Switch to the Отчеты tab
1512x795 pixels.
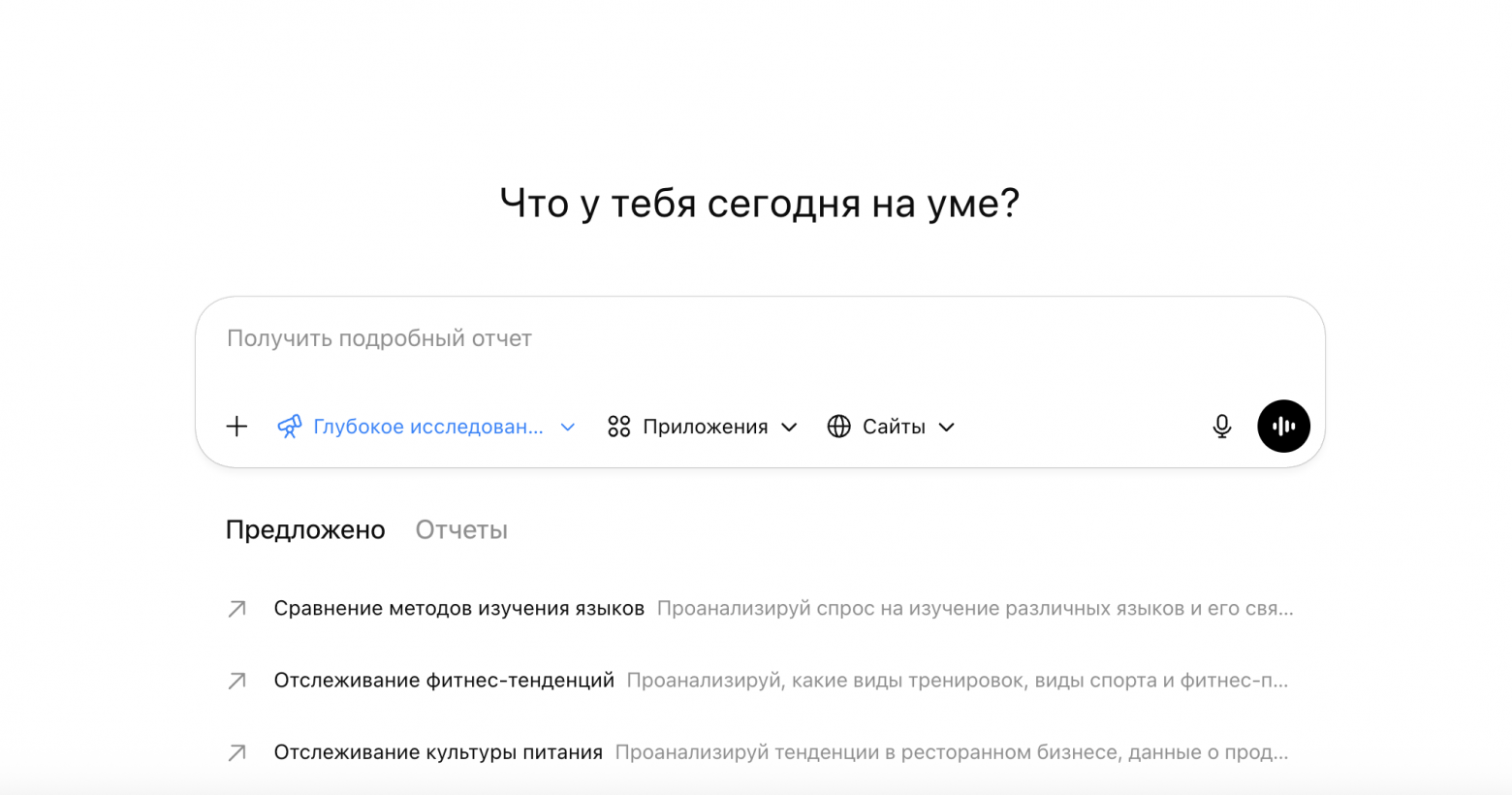click(461, 529)
